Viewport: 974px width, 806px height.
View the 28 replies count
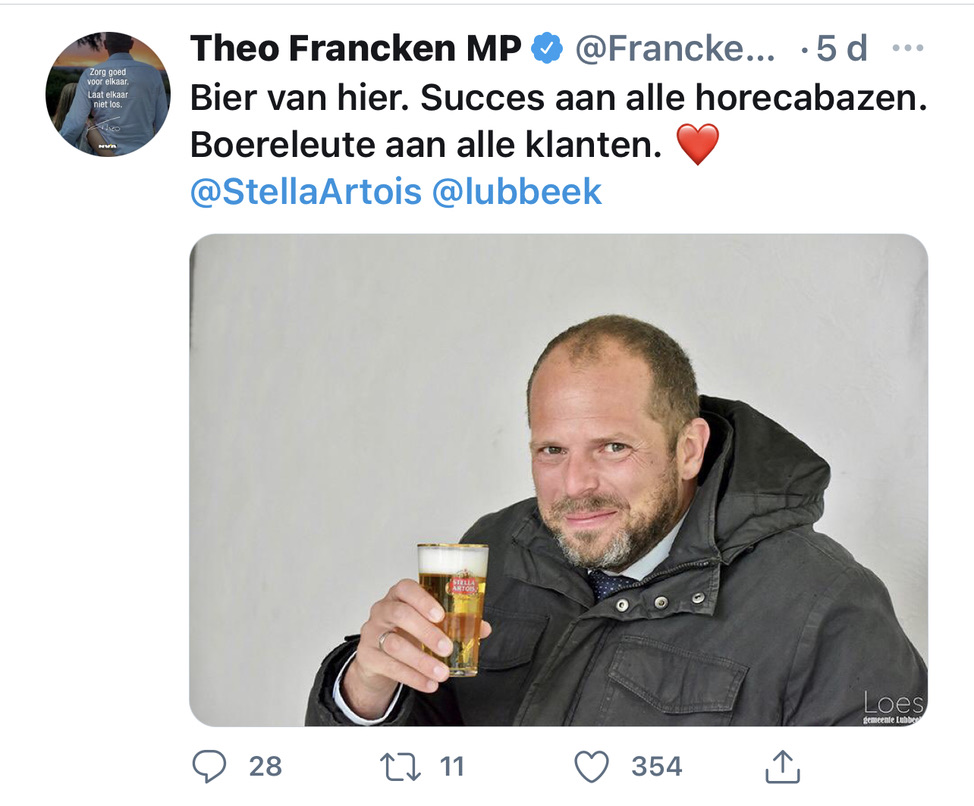click(x=265, y=767)
